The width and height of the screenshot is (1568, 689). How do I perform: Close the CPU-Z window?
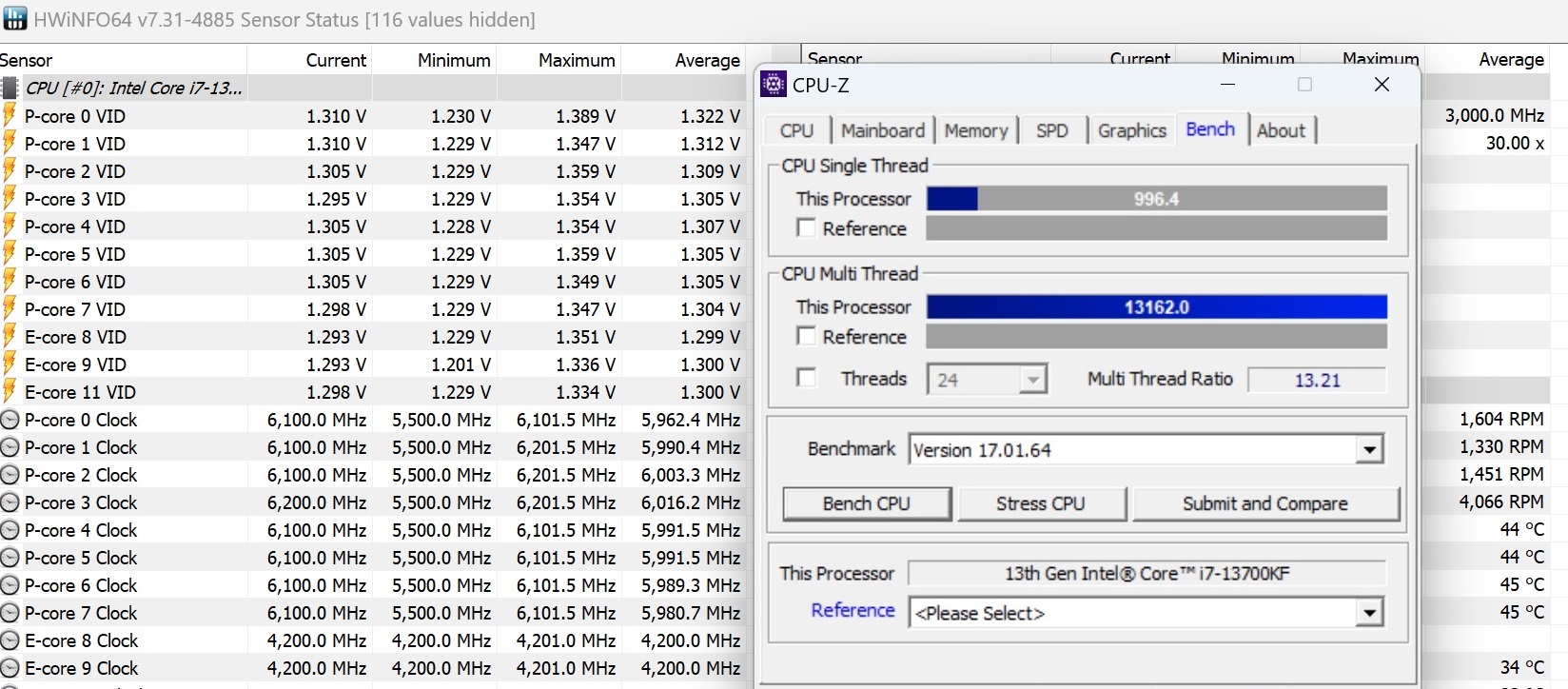click(x=1382, y=85)
